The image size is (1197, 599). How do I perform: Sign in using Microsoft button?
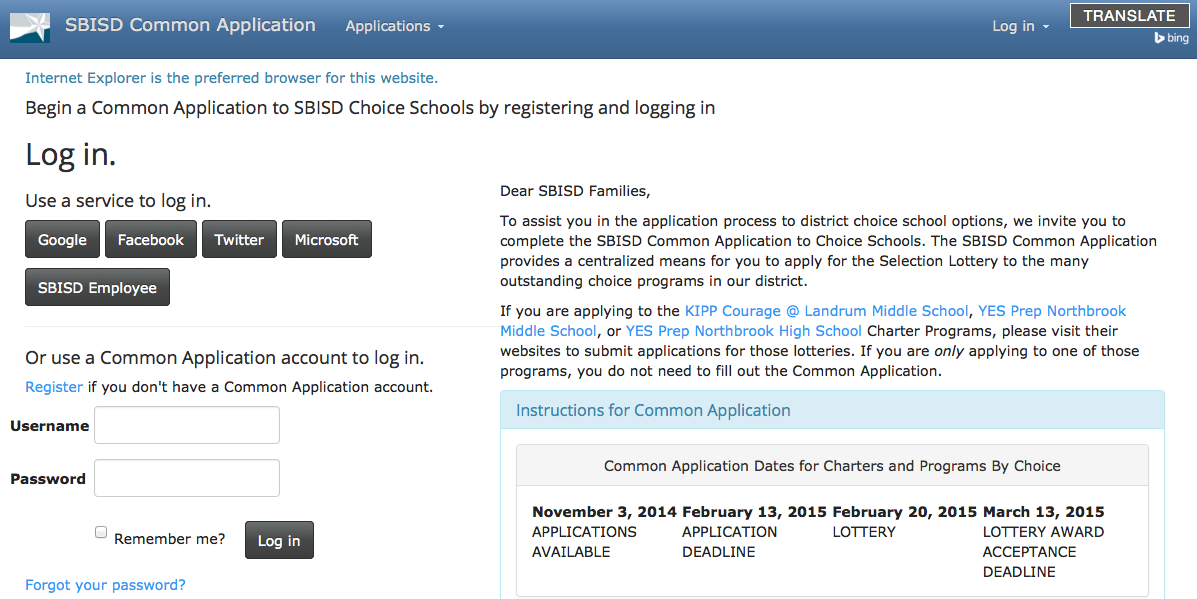[x=327, y=240]
